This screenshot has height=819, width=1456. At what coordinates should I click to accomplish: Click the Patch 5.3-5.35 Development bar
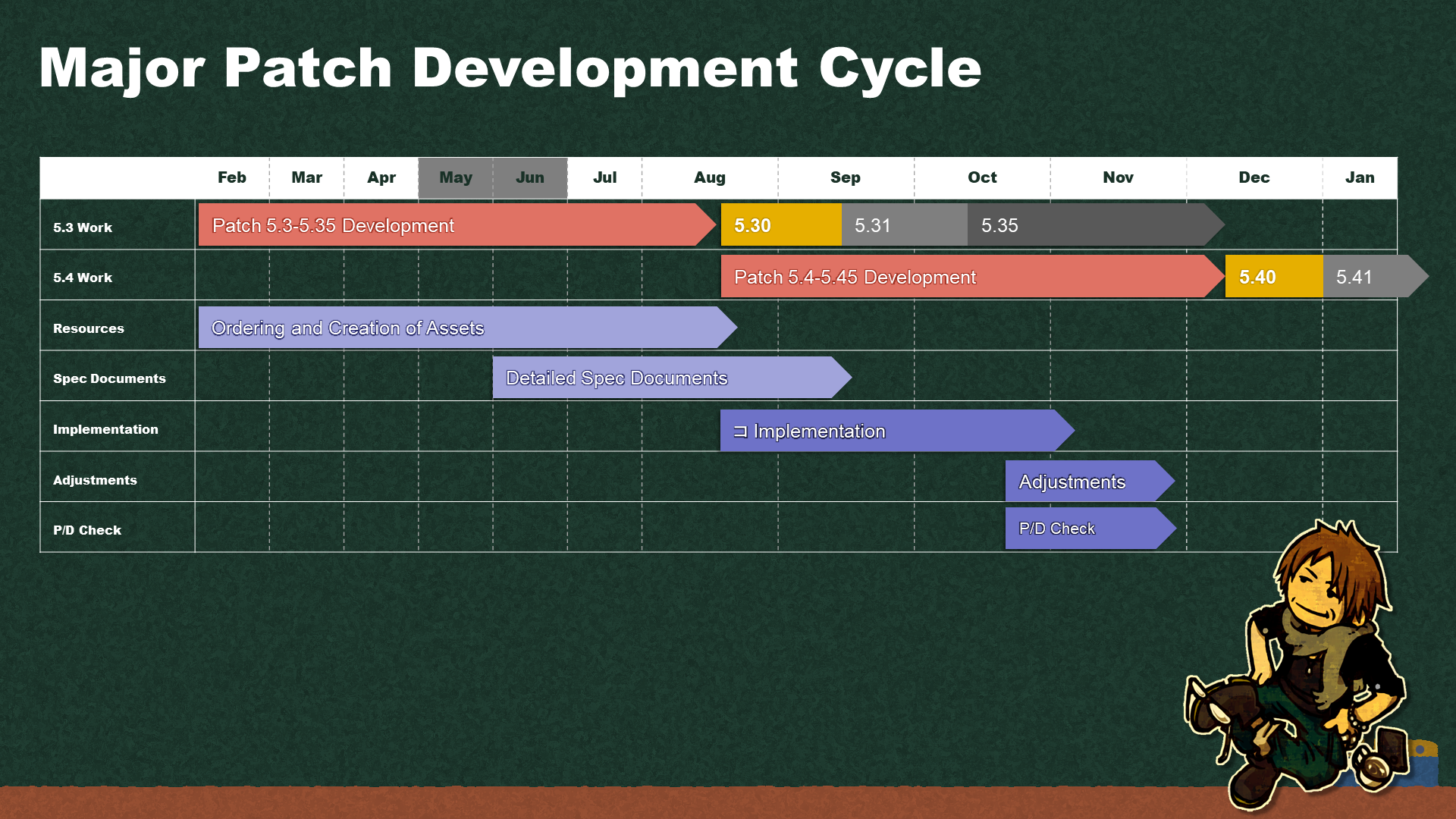[x=447, y=225]
